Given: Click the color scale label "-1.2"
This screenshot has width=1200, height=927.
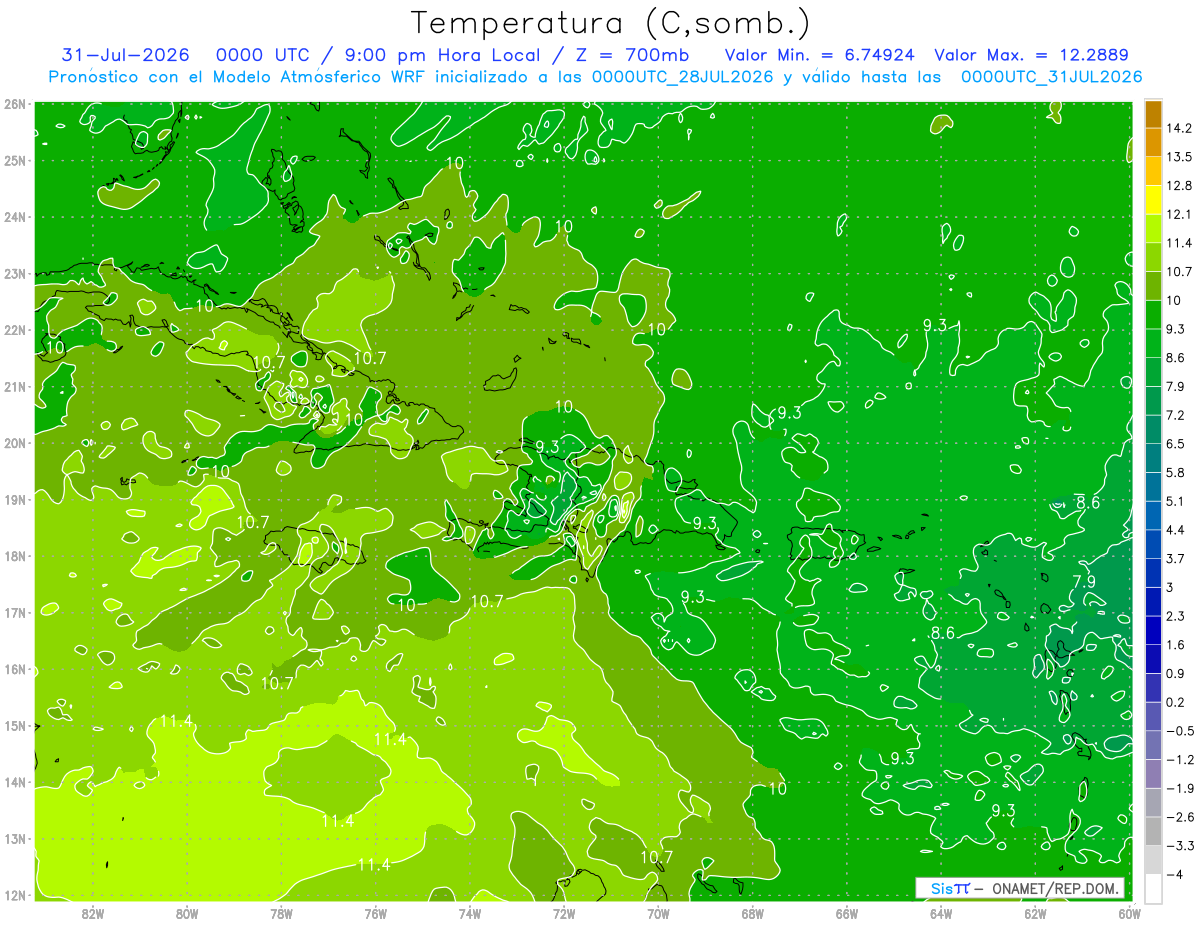Looking at the screenshot, I should point(1180,759).
